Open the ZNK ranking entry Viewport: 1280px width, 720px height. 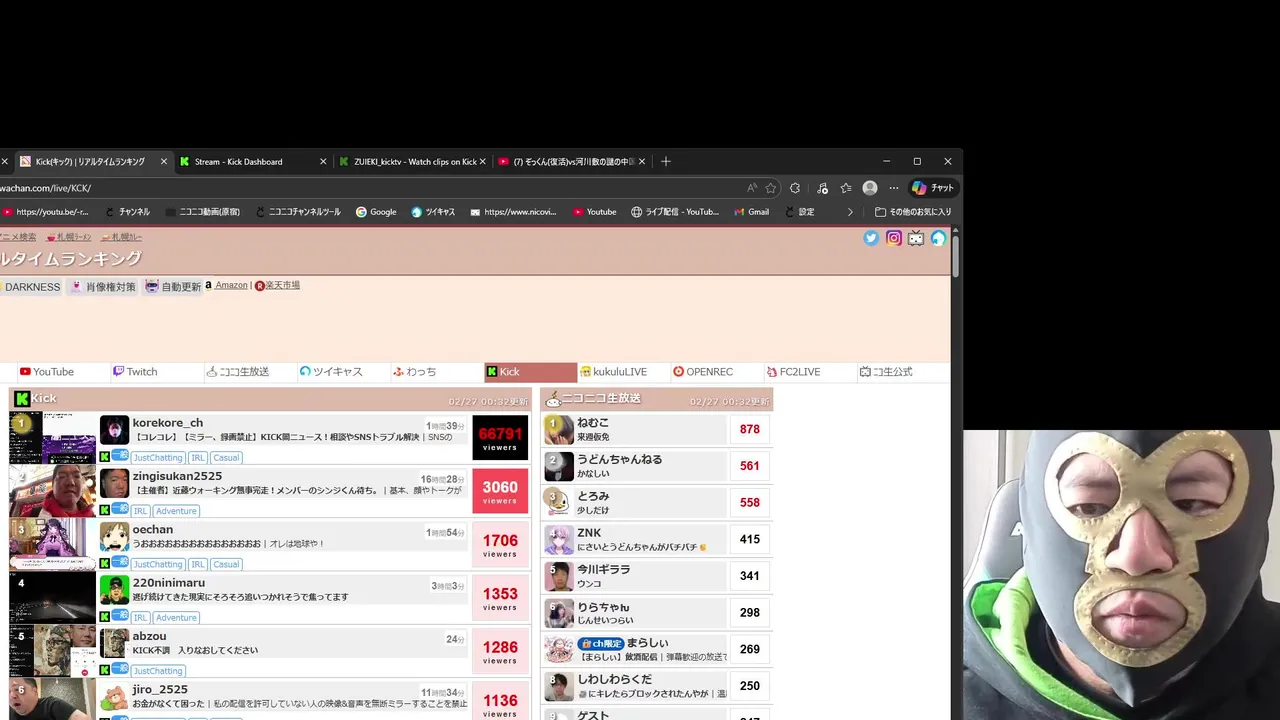657,539
